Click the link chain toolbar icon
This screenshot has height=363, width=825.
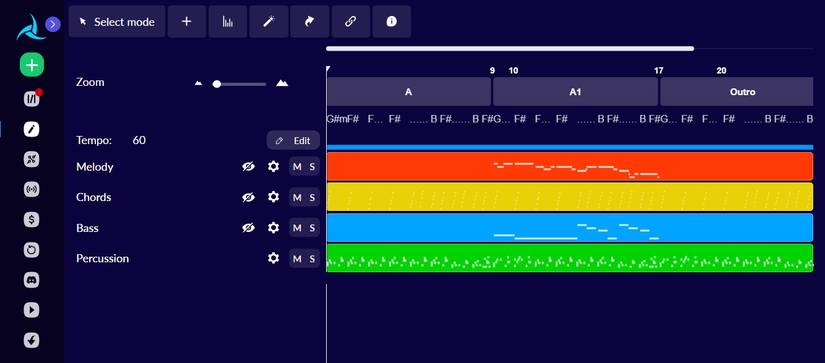[x=350, y=22]
